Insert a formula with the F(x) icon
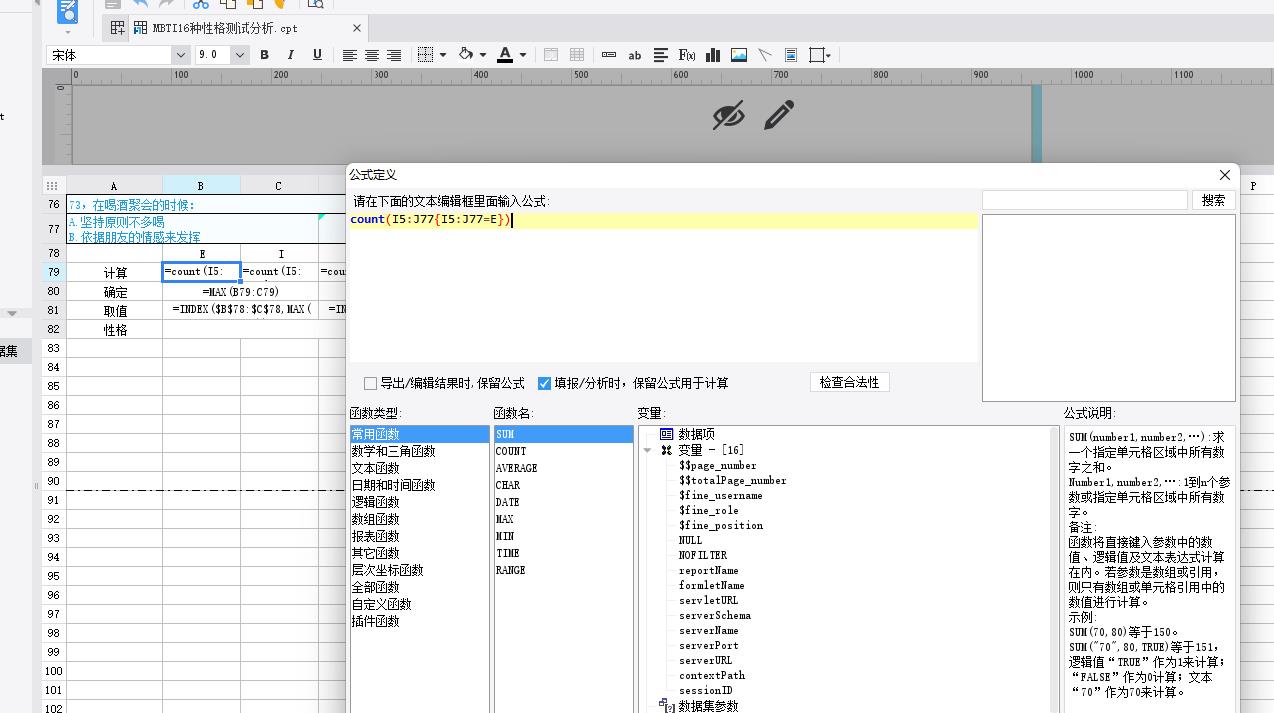 [x=686, y=55]
